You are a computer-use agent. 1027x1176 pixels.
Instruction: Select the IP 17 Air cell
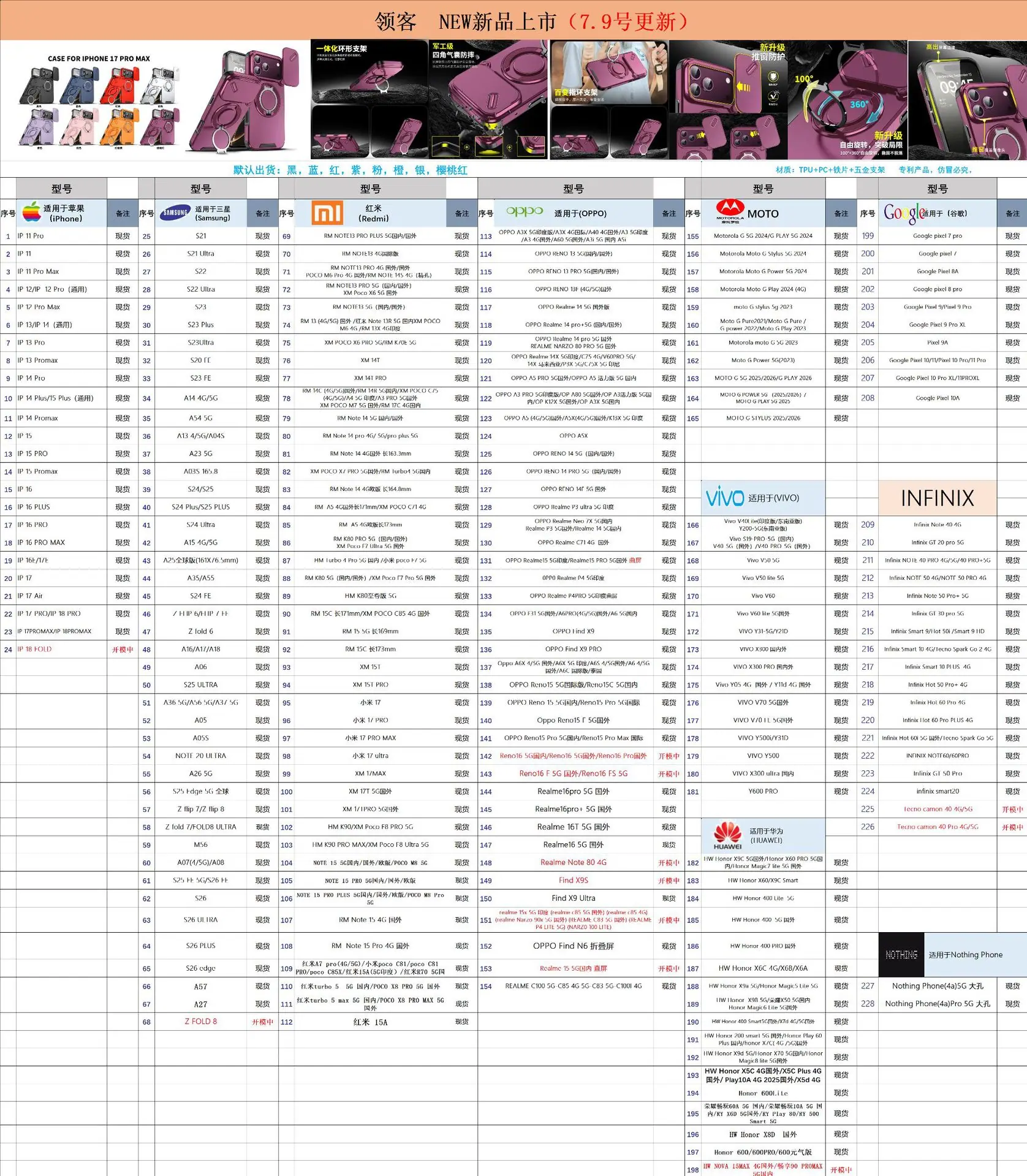(x=61, y=596)
